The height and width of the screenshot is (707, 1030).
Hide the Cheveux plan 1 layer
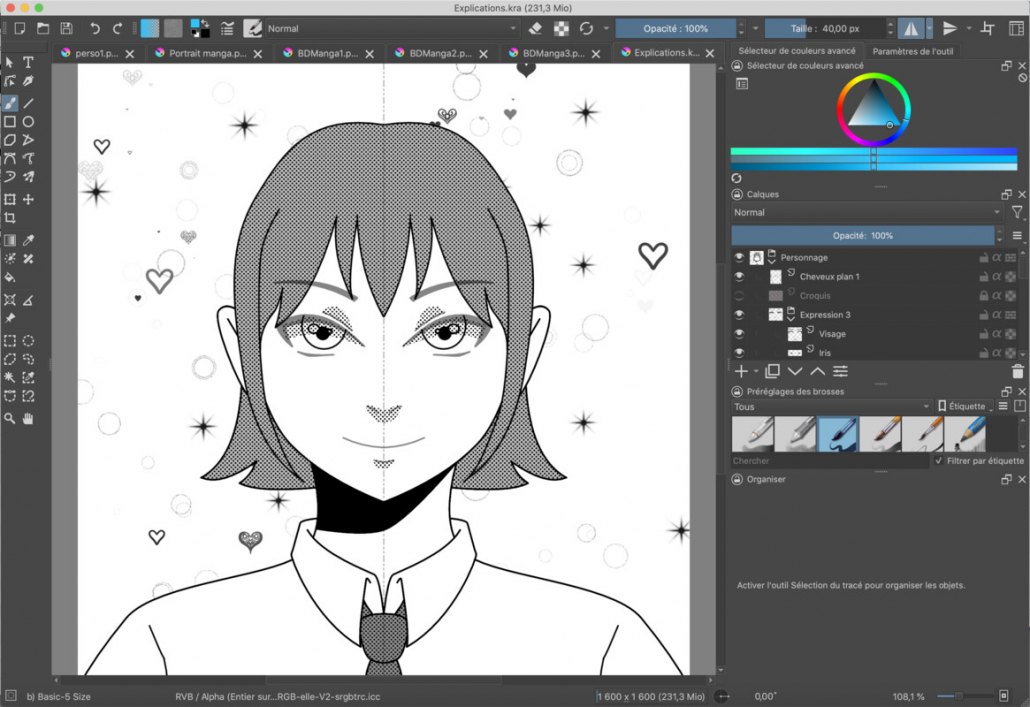click(x=740, y=277)
